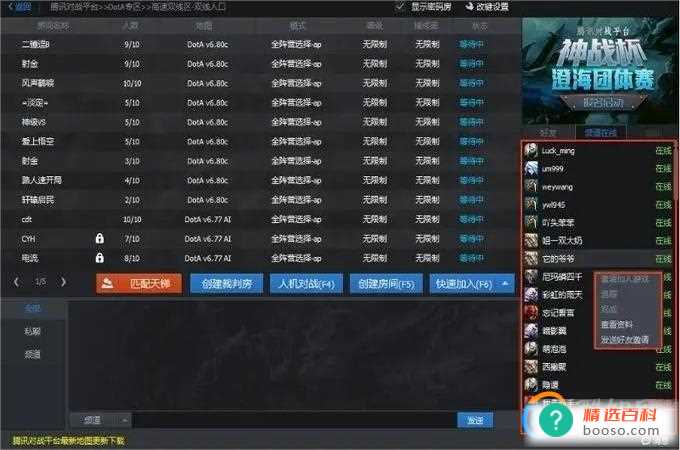Screen dimensions: 680x450
Task: Click the avatar beside 西蜀熙
Action: point(530,367)
